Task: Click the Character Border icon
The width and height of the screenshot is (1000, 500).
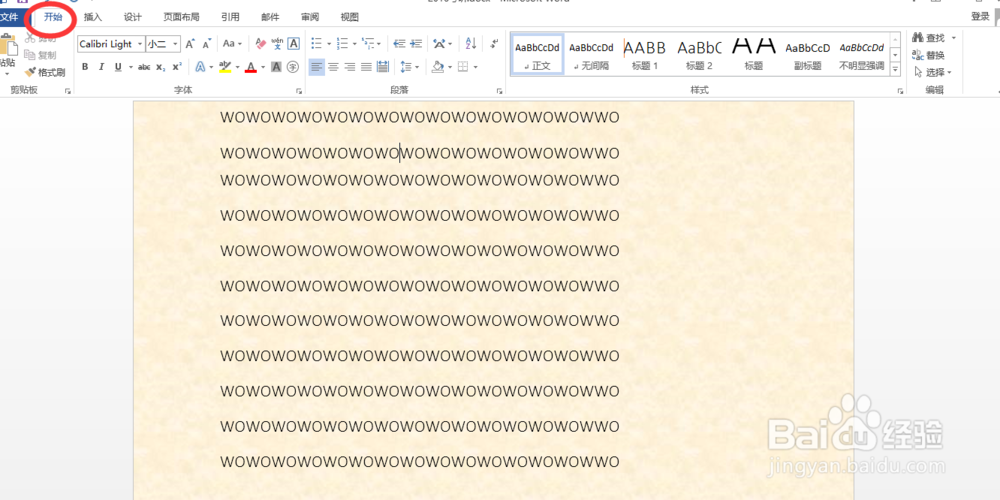Action: click(293, 43)
